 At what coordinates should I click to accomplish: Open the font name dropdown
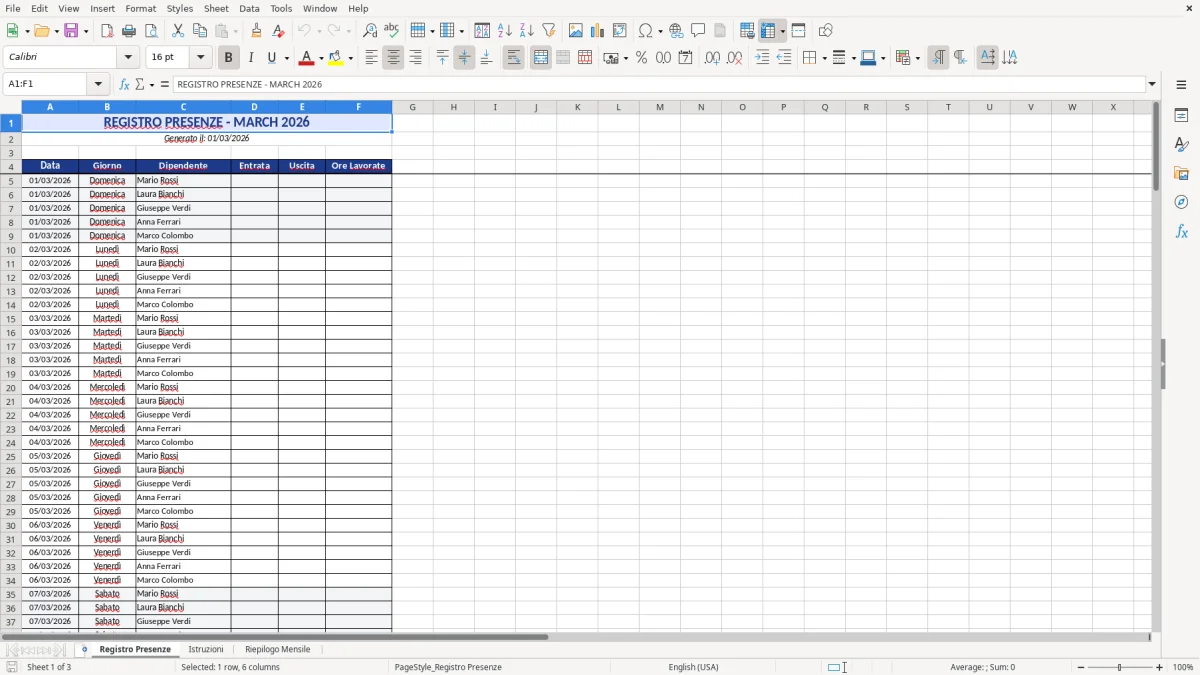pyautogui.click(x=128, y=57)
